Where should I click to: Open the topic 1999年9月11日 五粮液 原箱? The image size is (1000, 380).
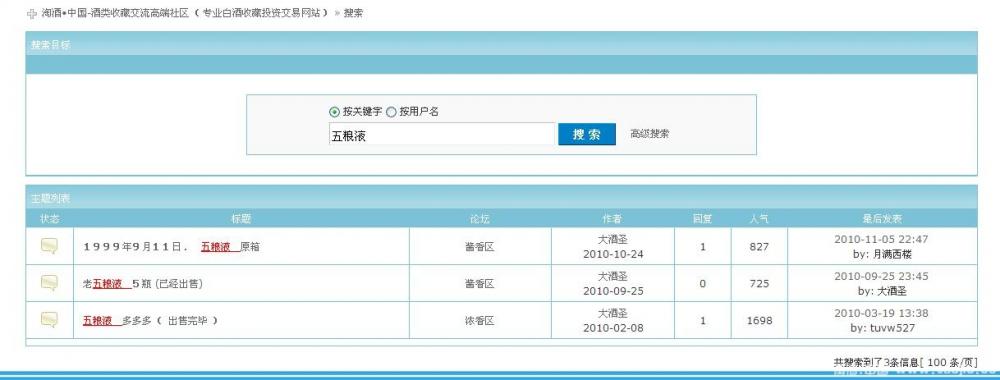(x=172, y=247)
